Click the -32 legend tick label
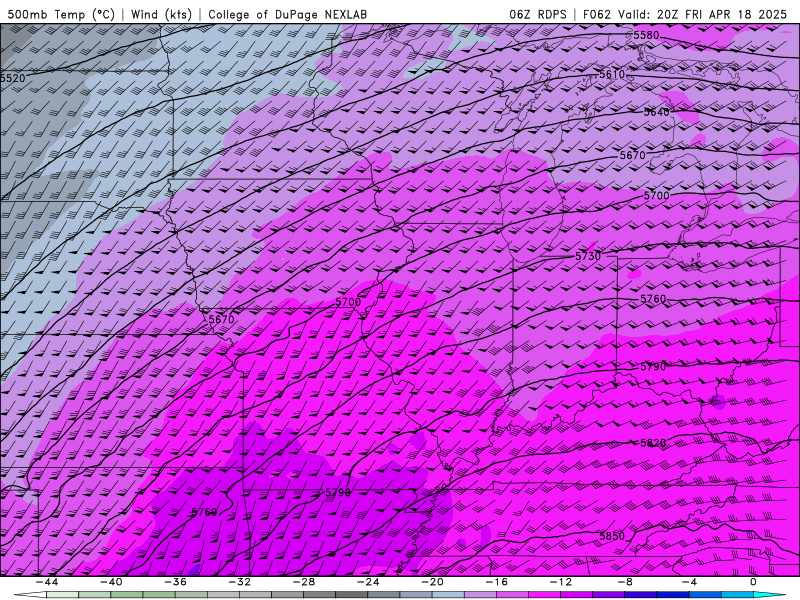Viewport: 800px width, 600px height. (240, 582)
